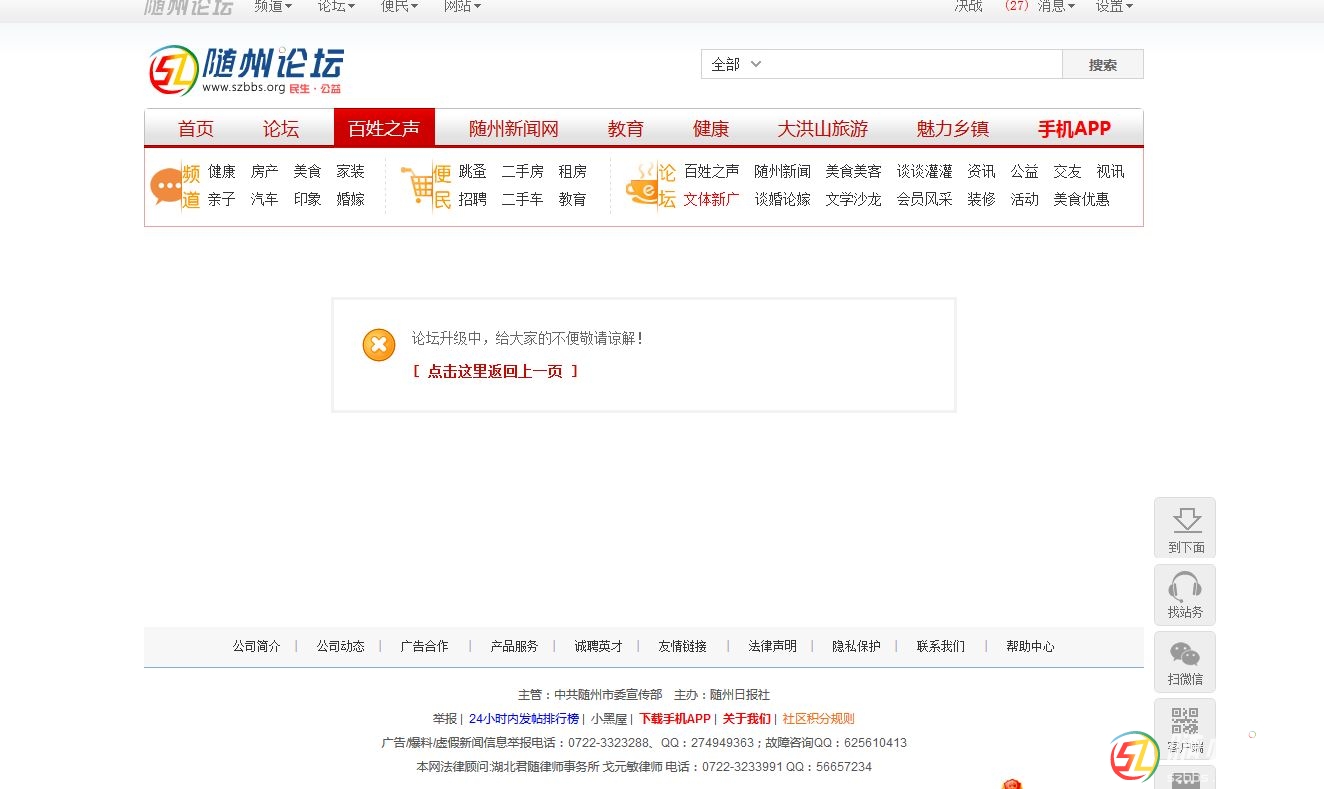Expand the 全部 search scope dropdown
This screenshot has width=1324, height=789.
[x=736, y=64]
